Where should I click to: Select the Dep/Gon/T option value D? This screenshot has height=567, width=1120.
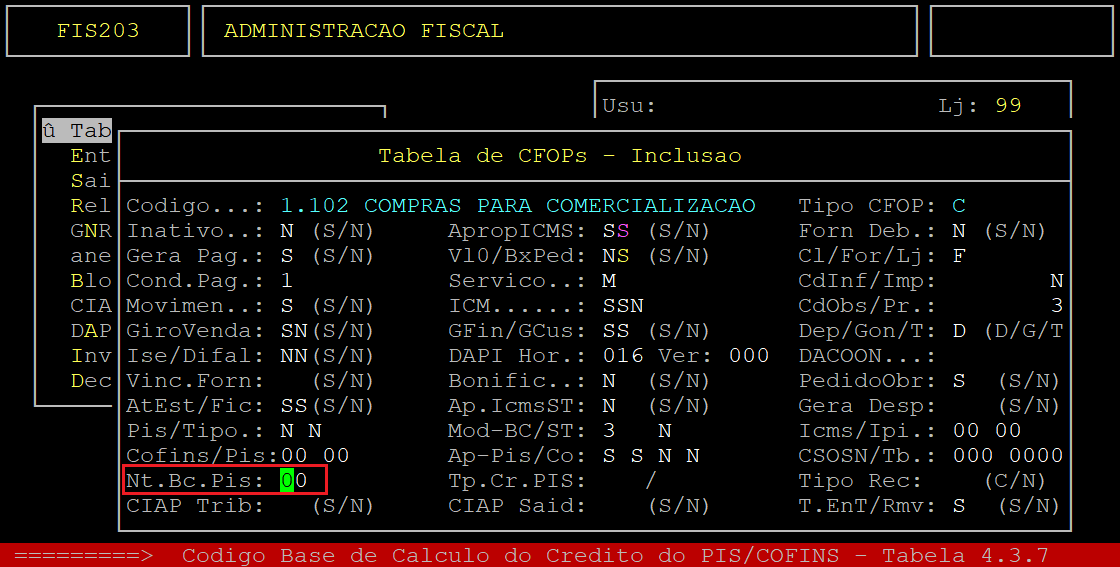[958, 331]
